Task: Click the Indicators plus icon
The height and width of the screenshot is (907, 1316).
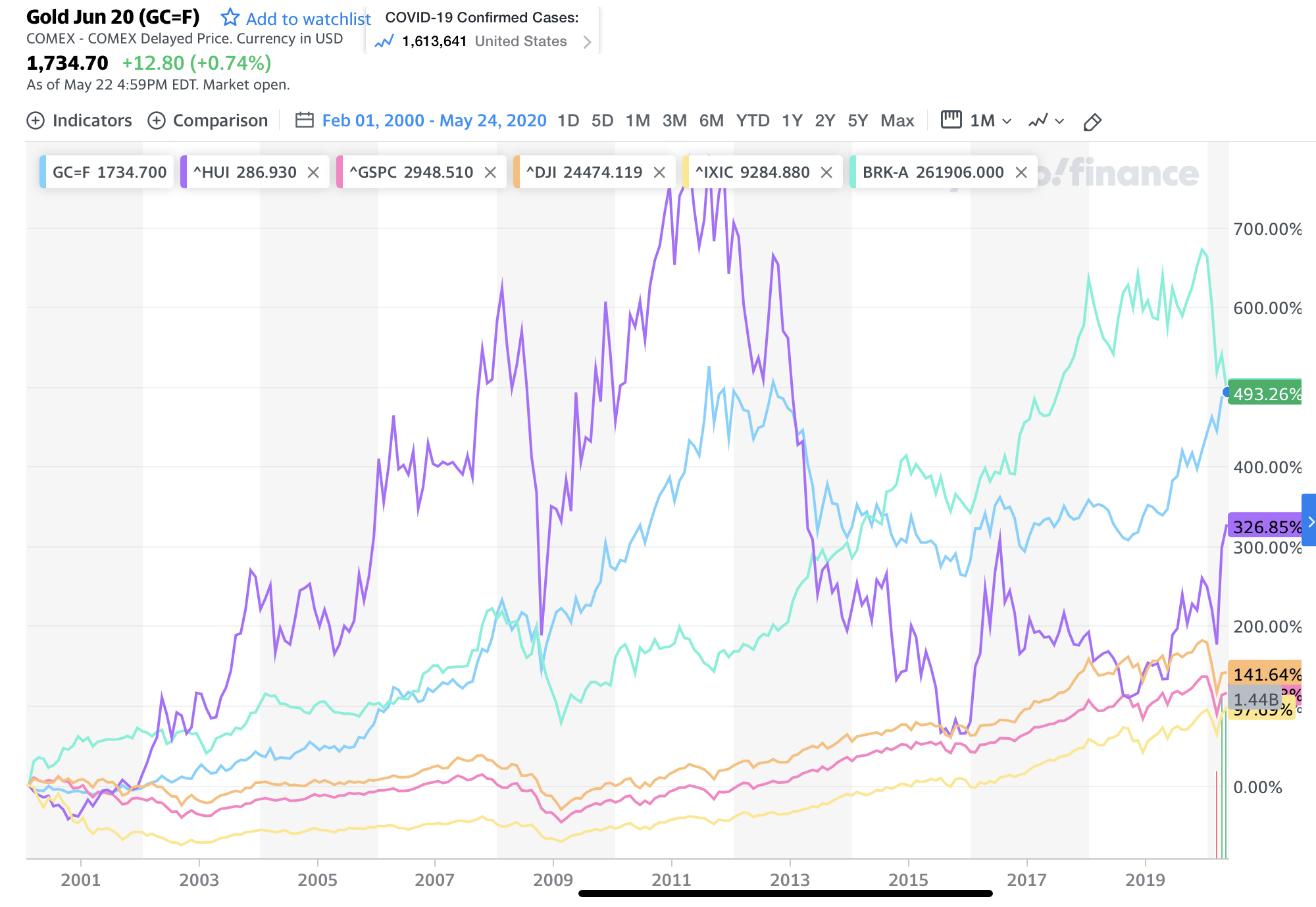Action: pyautogui.click(x=36, y=121)
